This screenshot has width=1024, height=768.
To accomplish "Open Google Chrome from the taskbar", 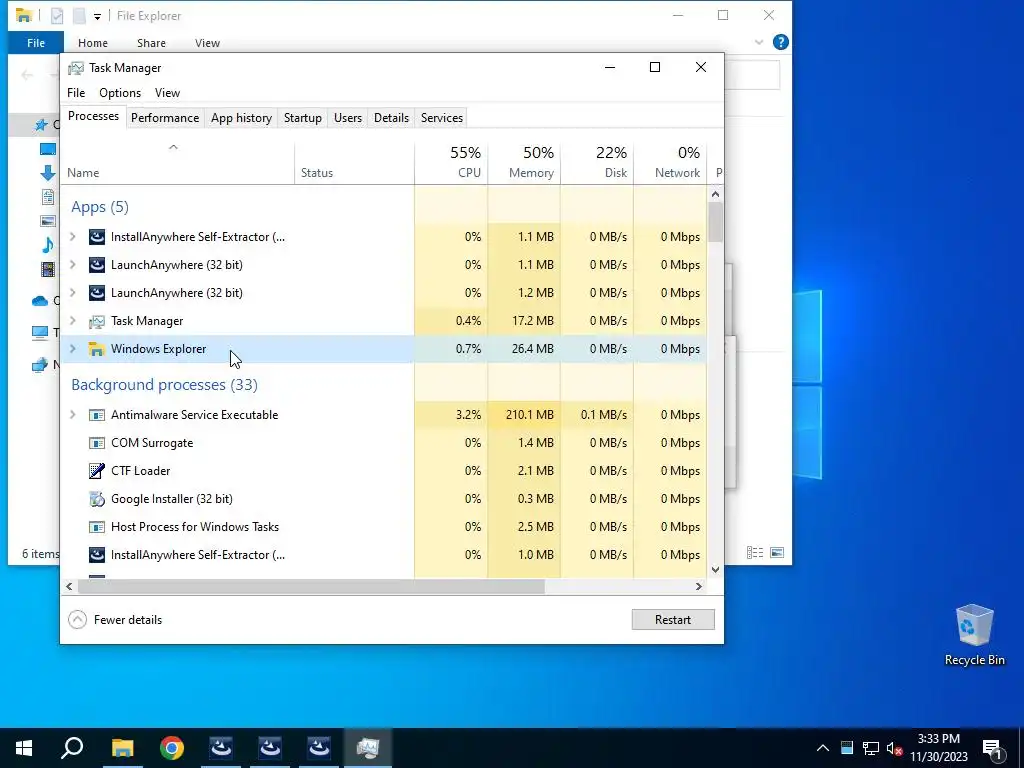I will pyautogui.click(x=172, y=748).
